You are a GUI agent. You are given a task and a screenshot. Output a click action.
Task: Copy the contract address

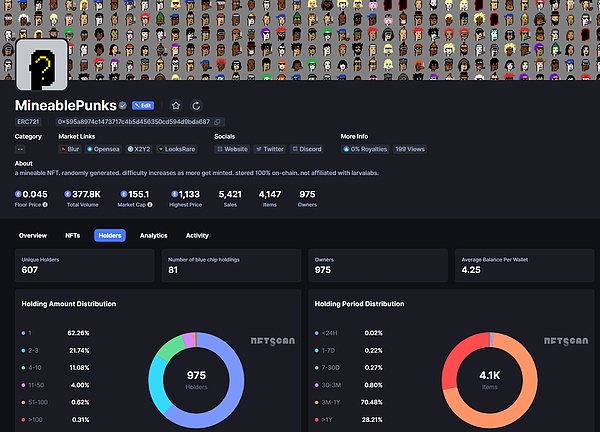click(x=218, y=122)
